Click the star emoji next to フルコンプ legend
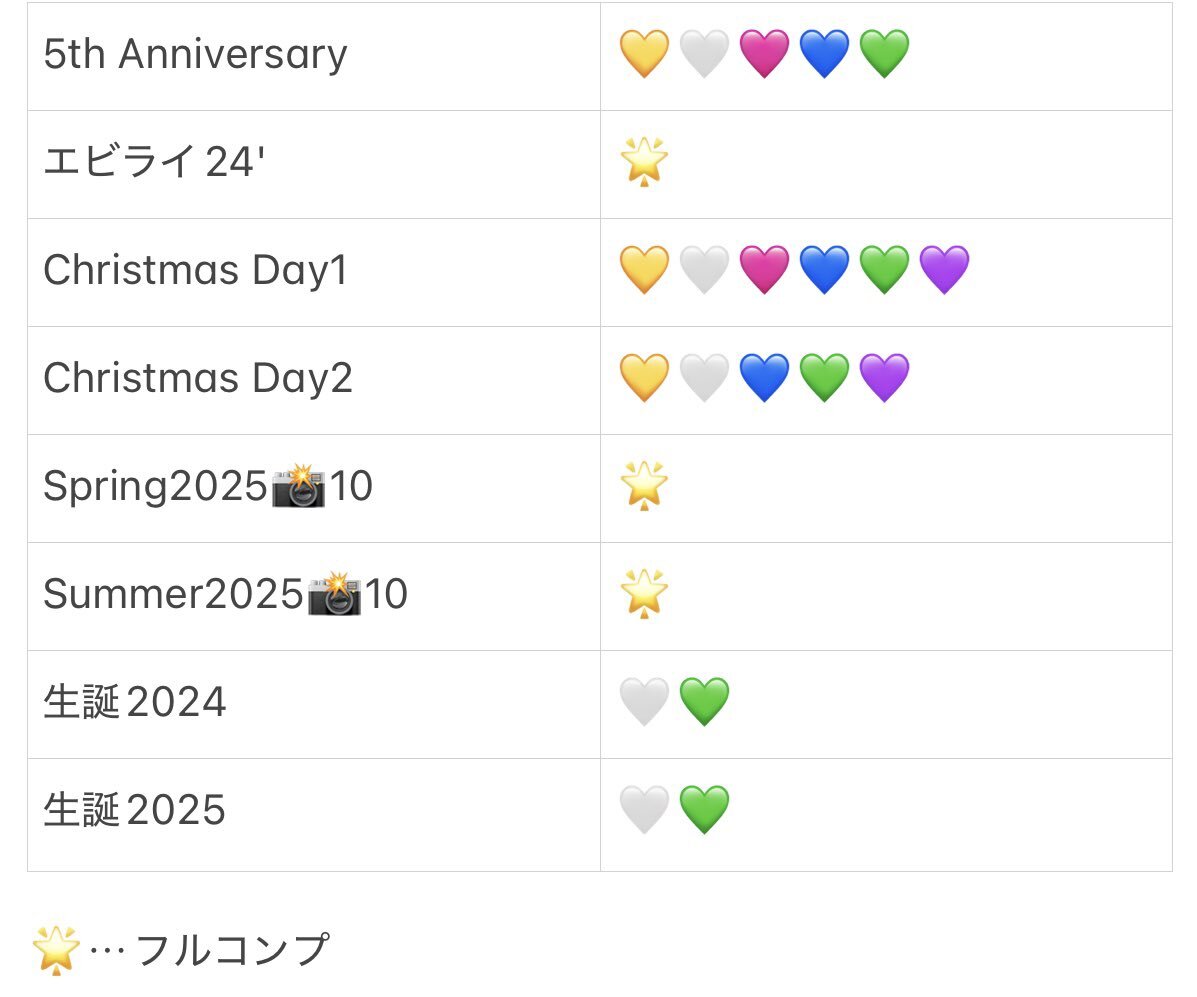 pyautogui.click(x=56, y=950)
